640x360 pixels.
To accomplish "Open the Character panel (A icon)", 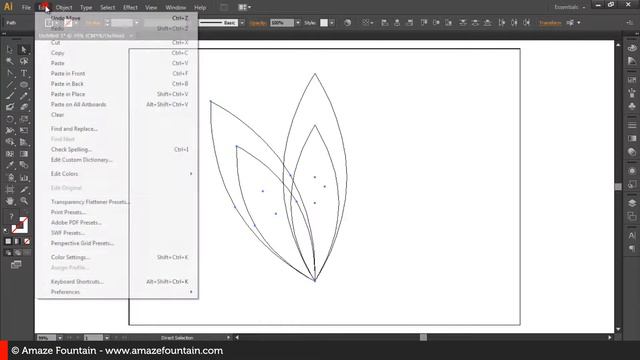I will coord(632,236).
